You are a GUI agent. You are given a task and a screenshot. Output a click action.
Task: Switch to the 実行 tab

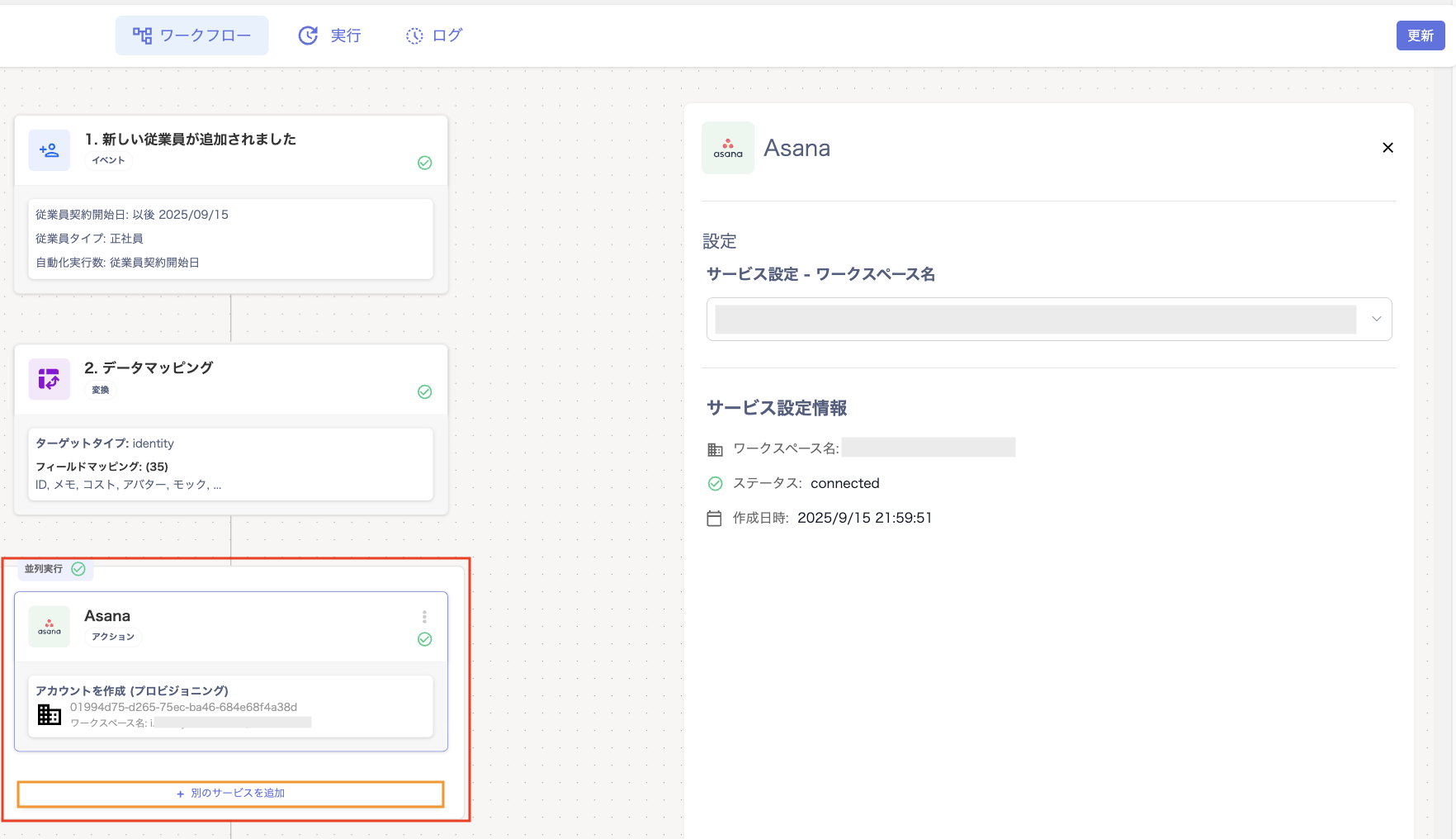[x=329, y=36]
